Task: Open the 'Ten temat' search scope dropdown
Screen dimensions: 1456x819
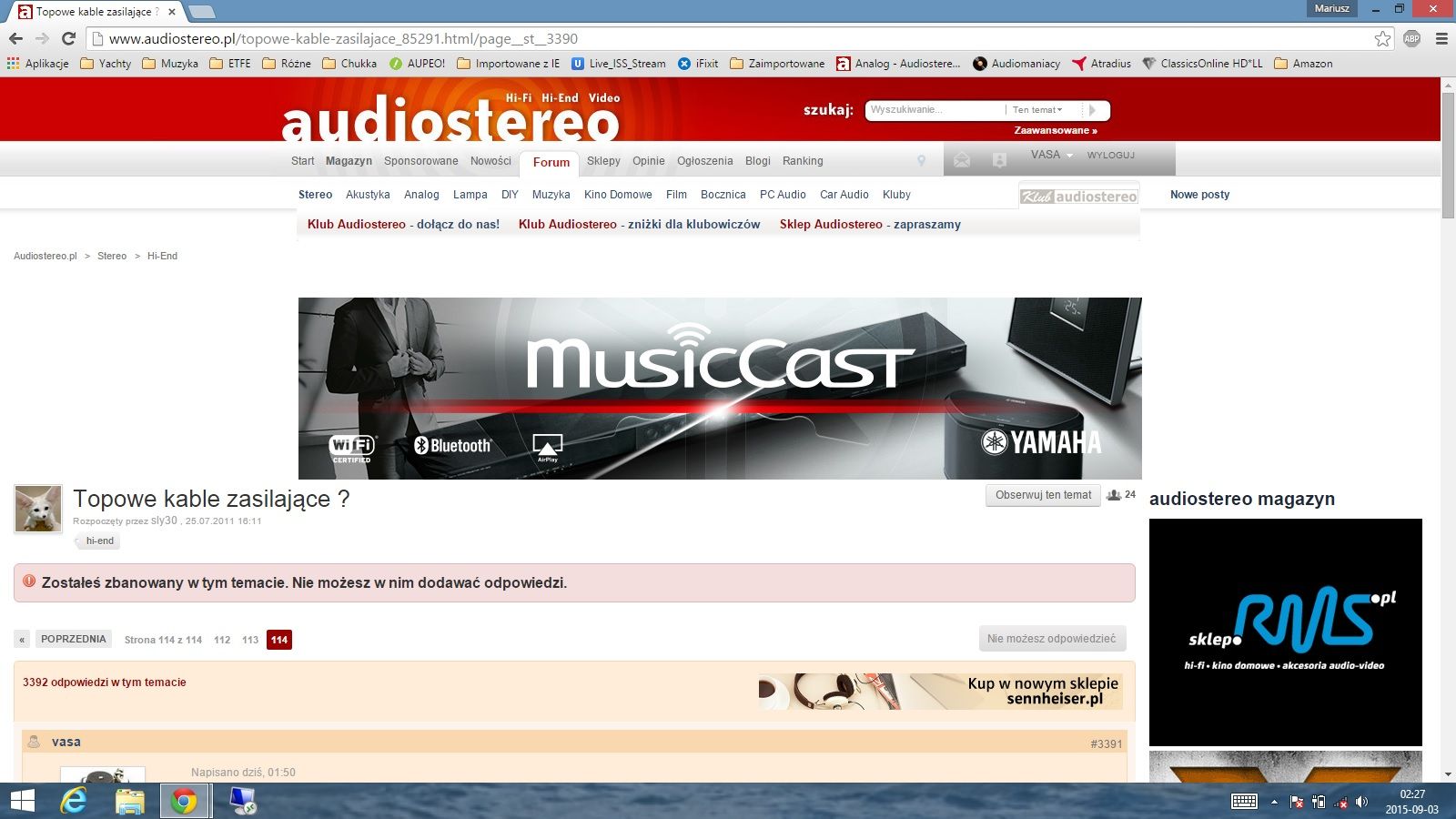Action: (x=1037, y=110)
